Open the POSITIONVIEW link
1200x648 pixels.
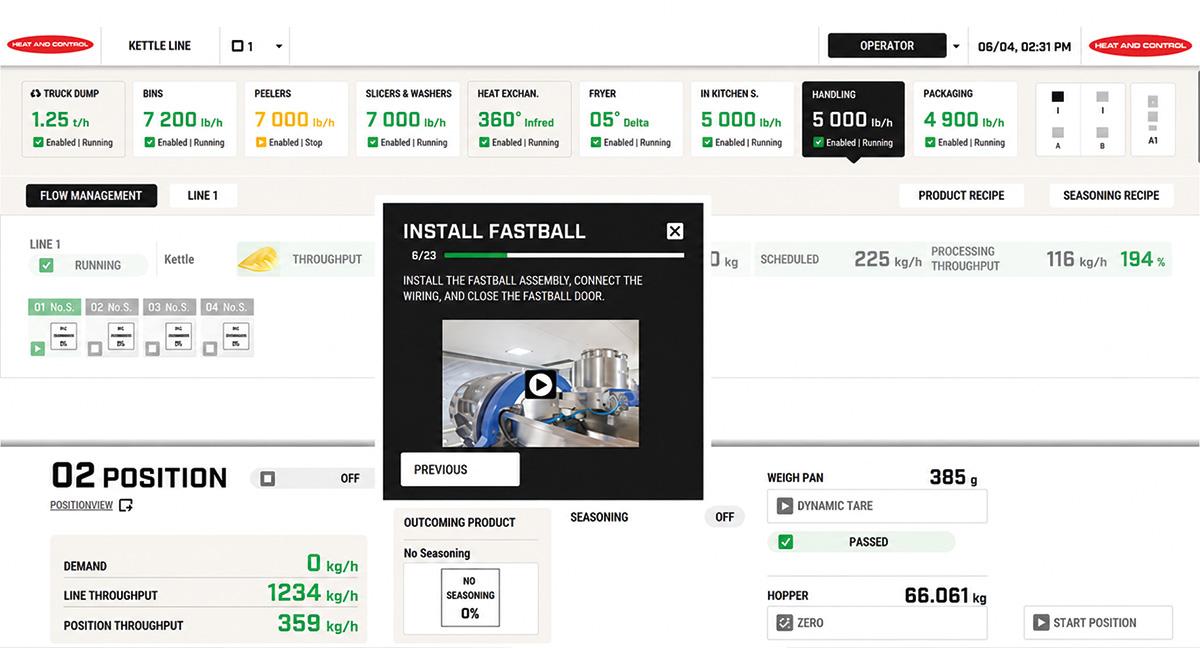(81, 506)
